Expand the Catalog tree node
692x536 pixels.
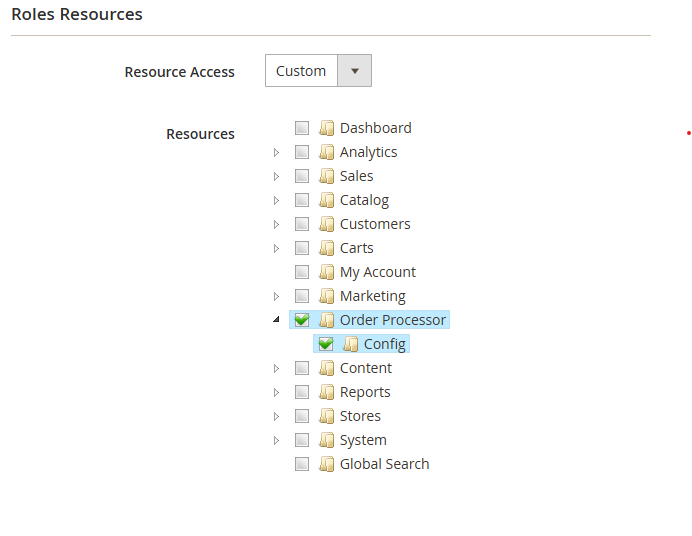tap(277, 200)
